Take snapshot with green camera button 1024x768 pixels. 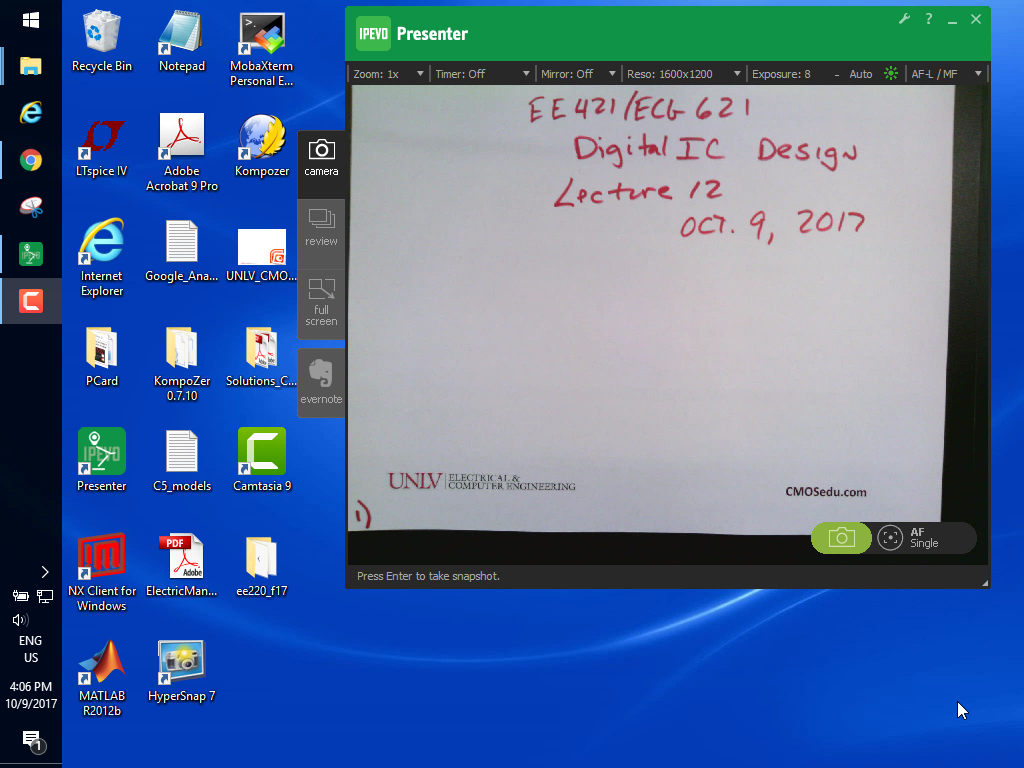(x=841, y=538)
